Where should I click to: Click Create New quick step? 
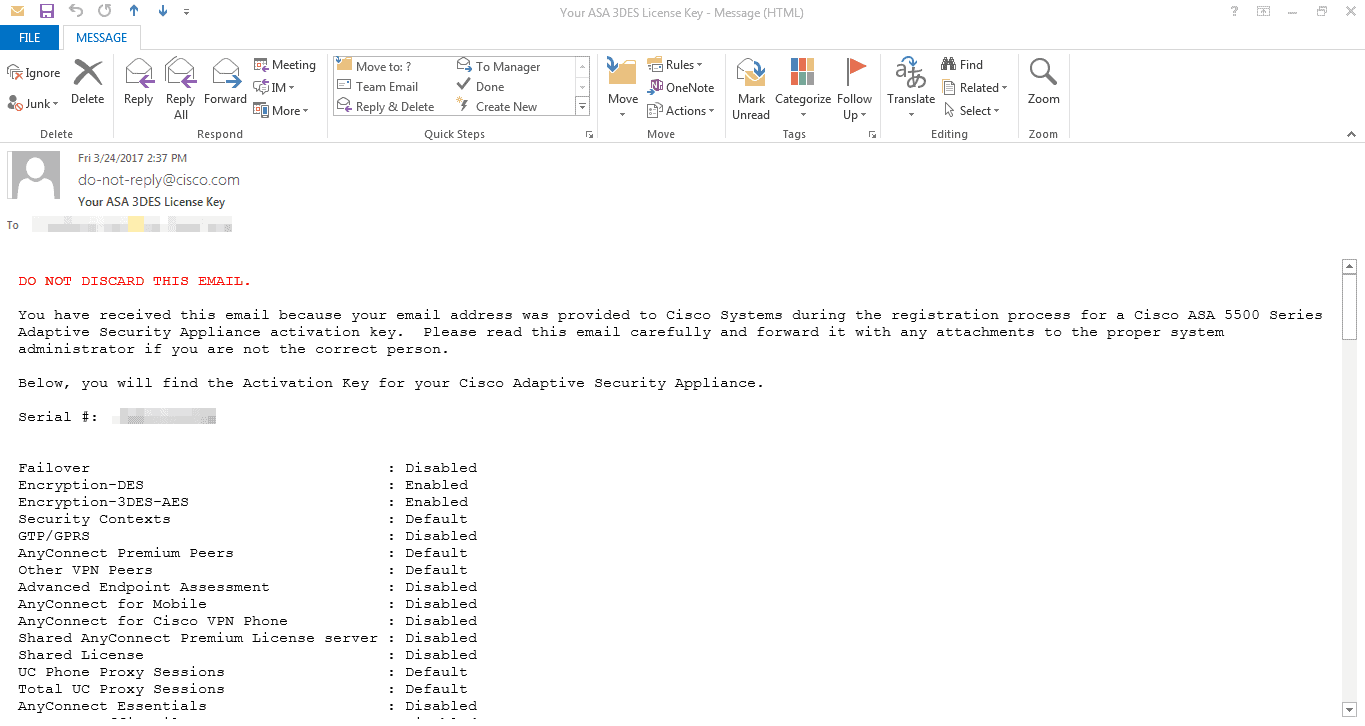pyautogui.click(x=513, y=106)
